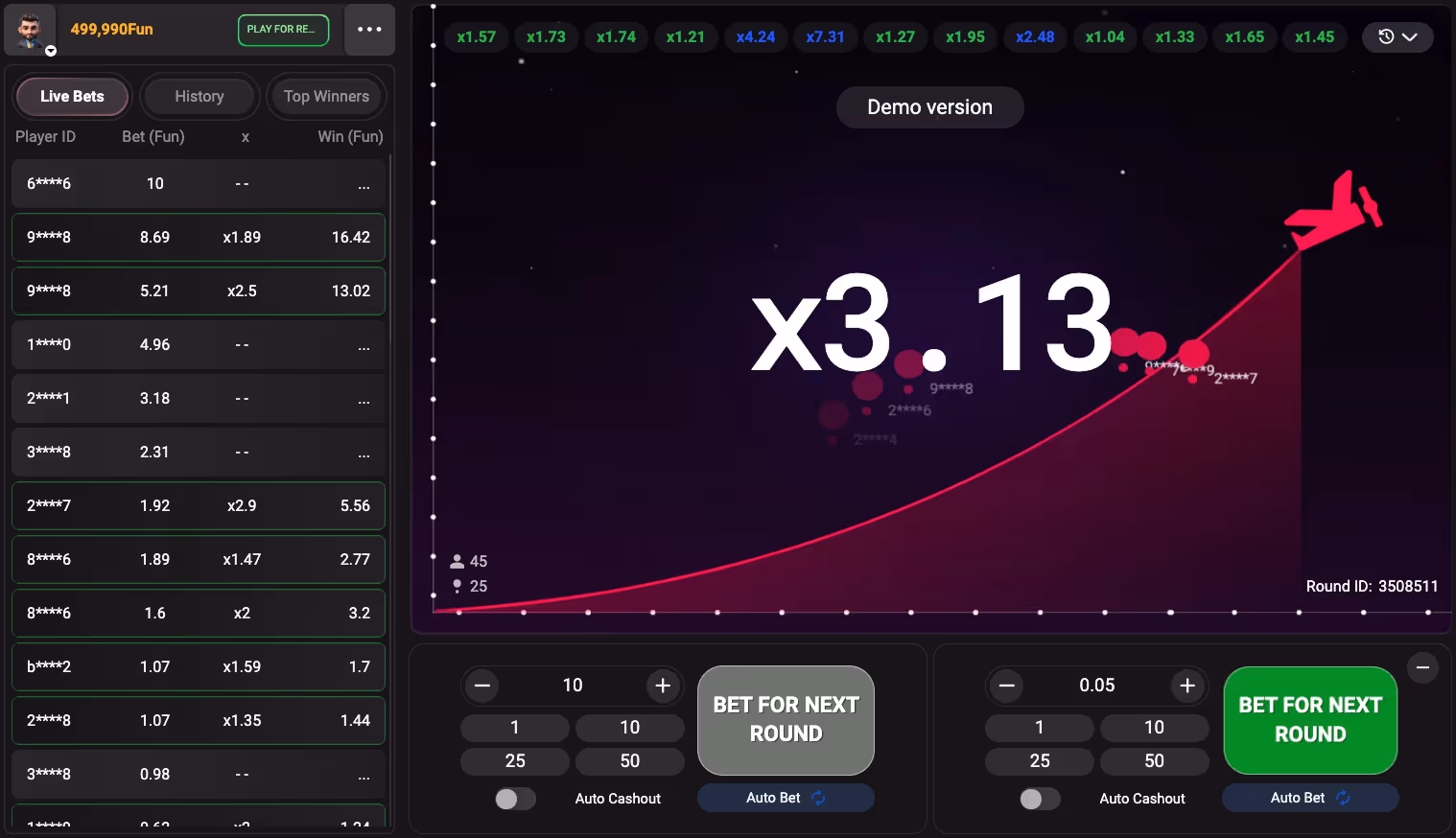Click x2.48 round result chip
1456x838 pixels.
tap(1035, 37)
